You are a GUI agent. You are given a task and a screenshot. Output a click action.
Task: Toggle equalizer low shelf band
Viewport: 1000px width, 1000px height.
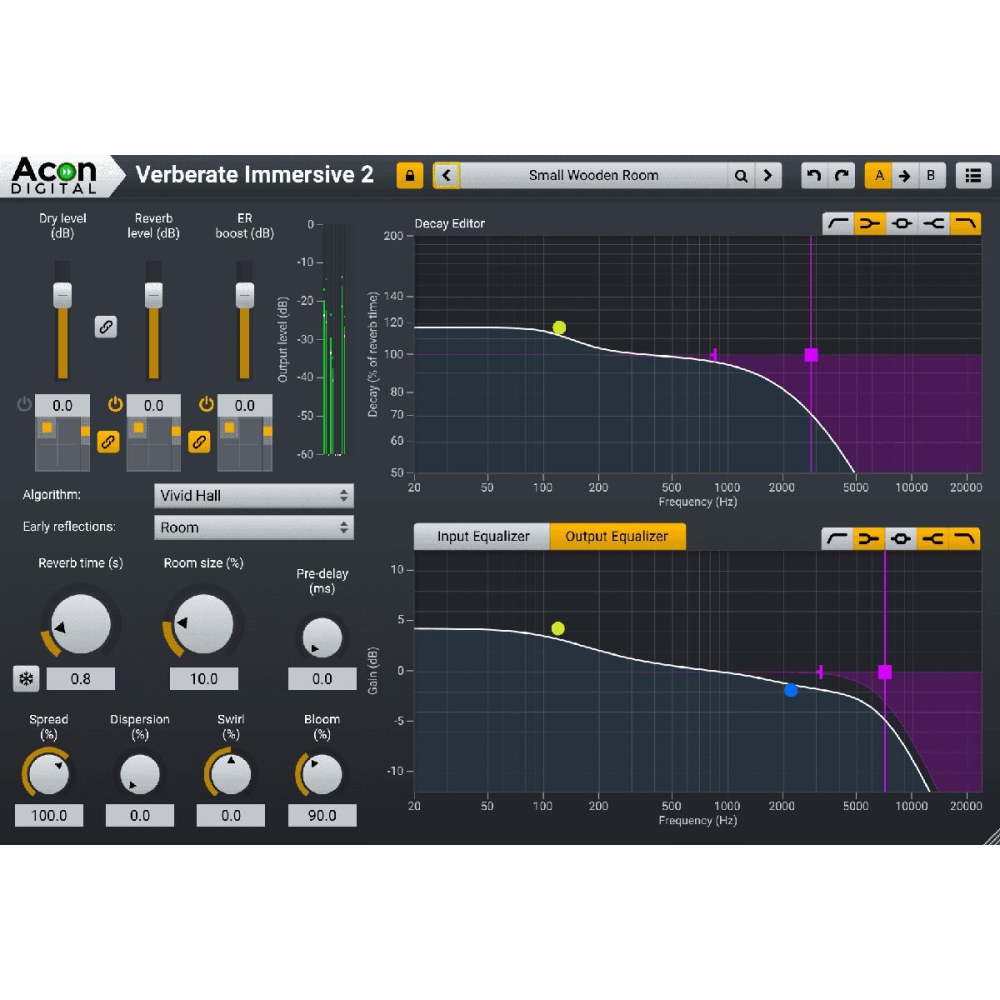[x=869, y=539]
